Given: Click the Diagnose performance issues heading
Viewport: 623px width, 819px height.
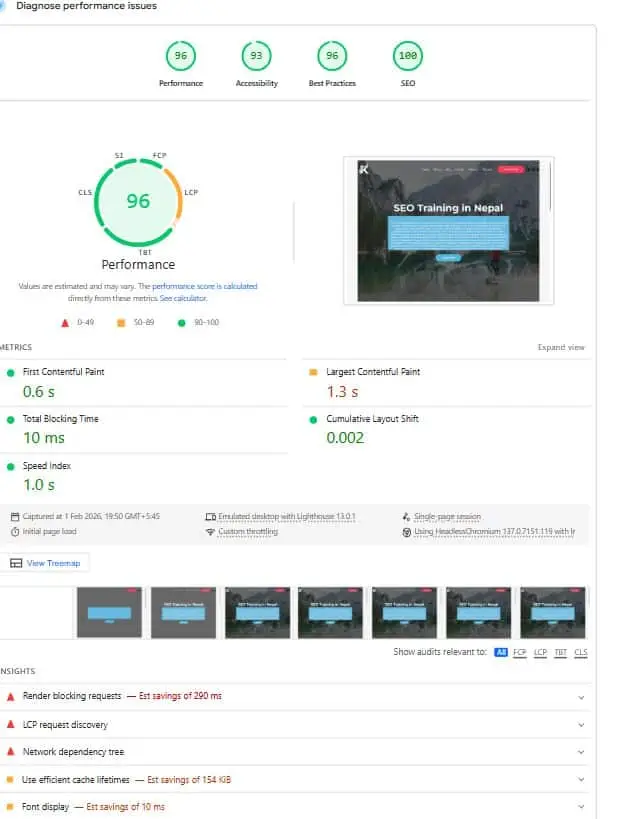Looking at the screenshot, I should tap(86, 6).
